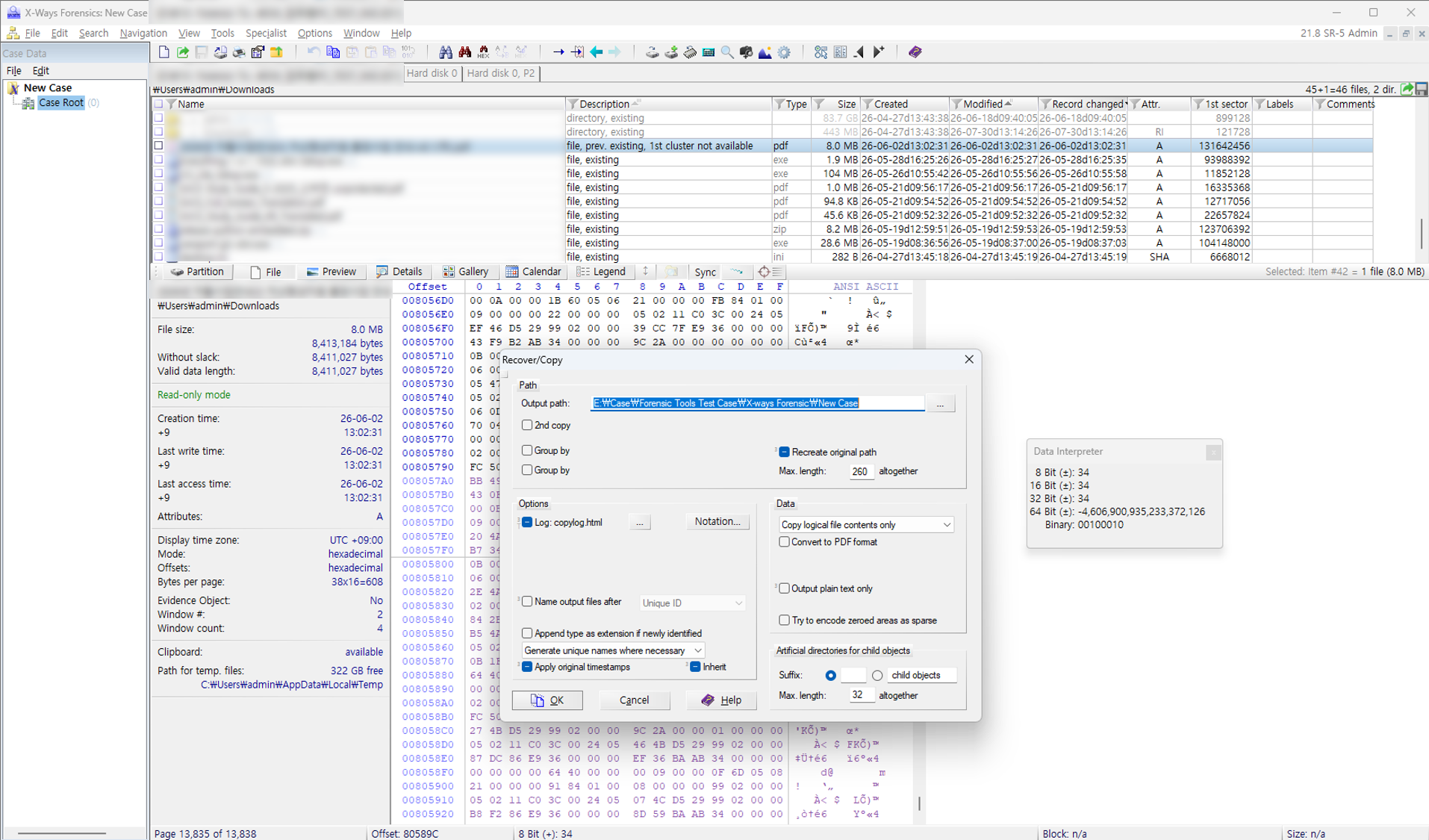Switch to the Calendar view tab

[533, 272]
